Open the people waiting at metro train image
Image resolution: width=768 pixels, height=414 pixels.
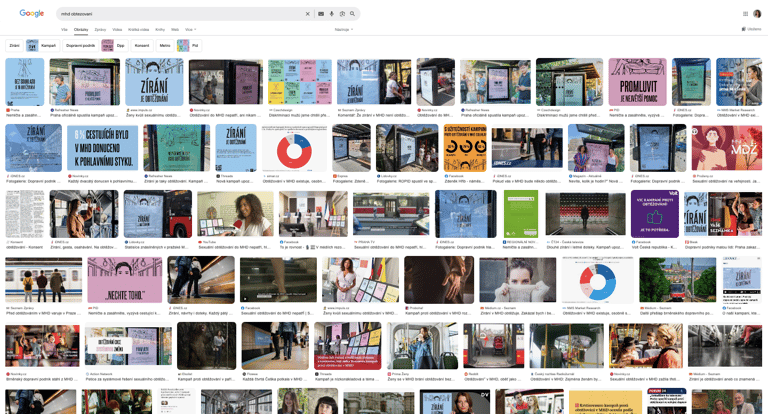[x=44, y=279]
